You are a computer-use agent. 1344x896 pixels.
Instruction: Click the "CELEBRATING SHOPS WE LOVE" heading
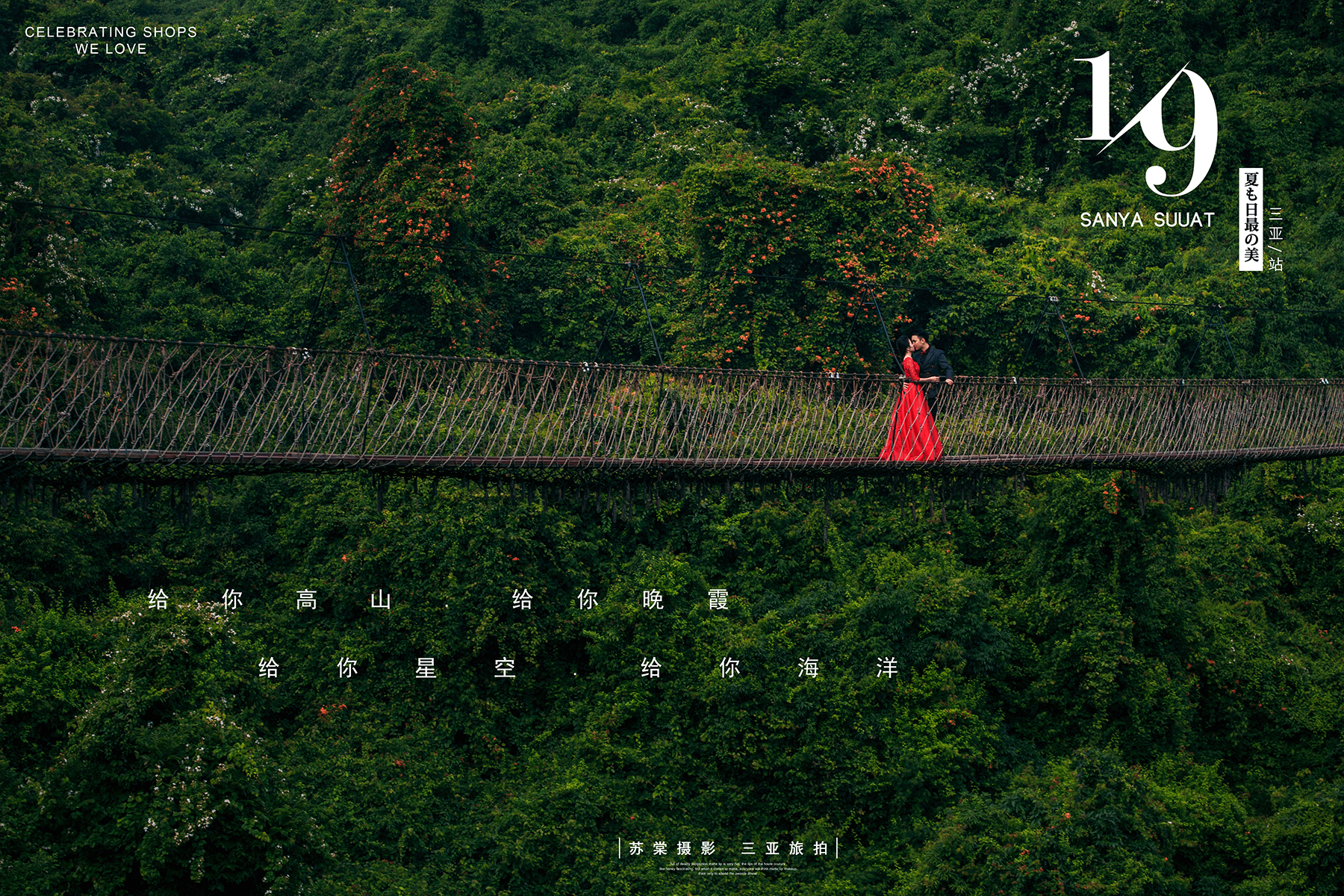(x=111, y=32)
